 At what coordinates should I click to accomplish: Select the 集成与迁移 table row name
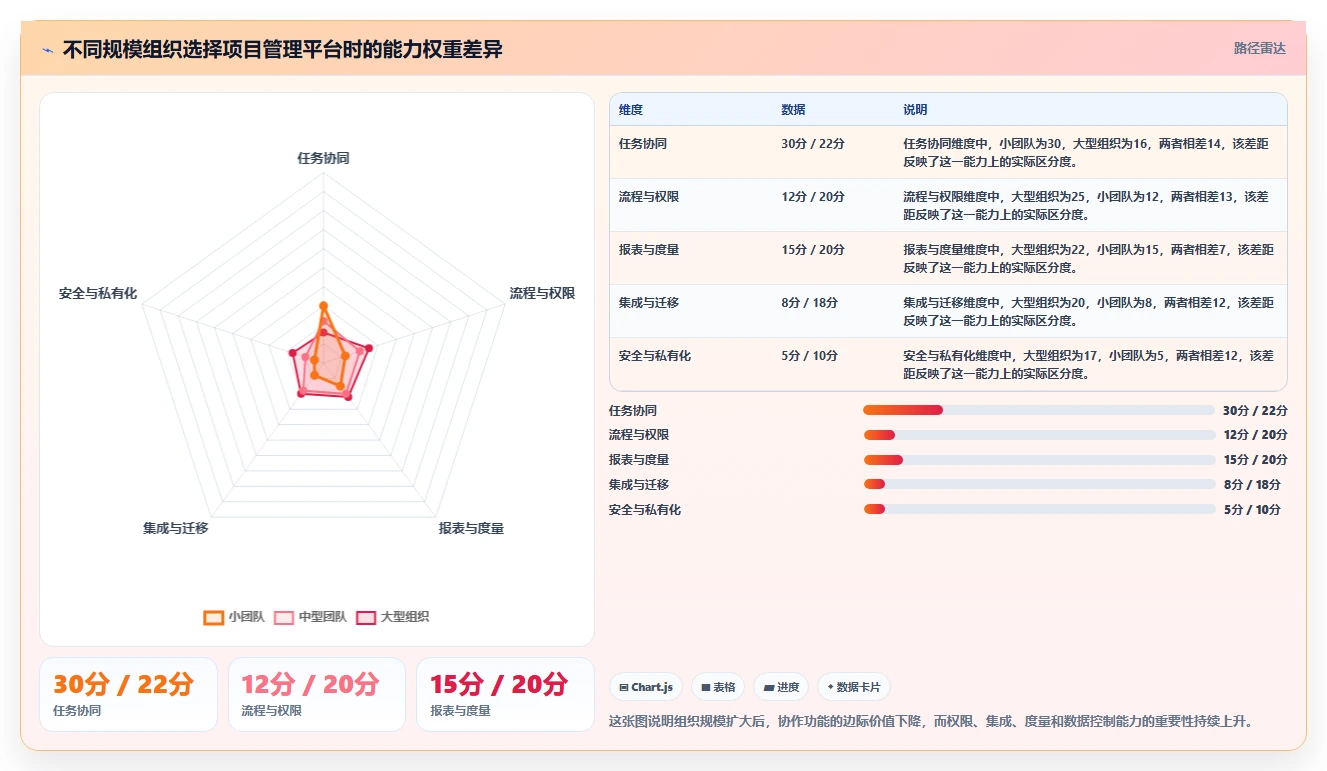(x=649, y=303)
